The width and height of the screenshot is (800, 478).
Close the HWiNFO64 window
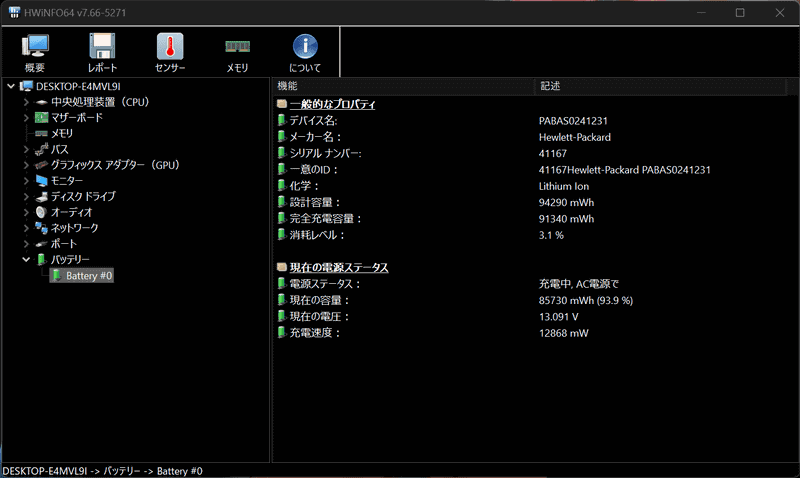click(x=780, y=13)
